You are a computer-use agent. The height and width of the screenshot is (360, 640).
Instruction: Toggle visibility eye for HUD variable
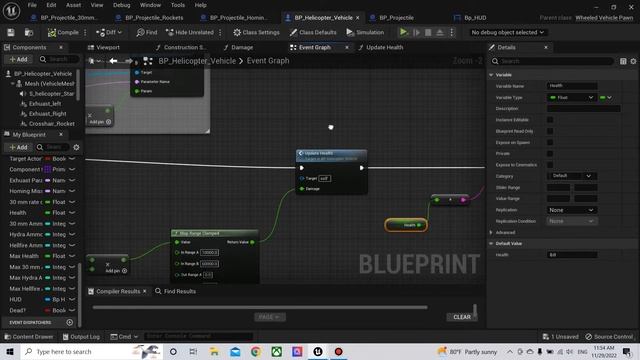point(72,299)
